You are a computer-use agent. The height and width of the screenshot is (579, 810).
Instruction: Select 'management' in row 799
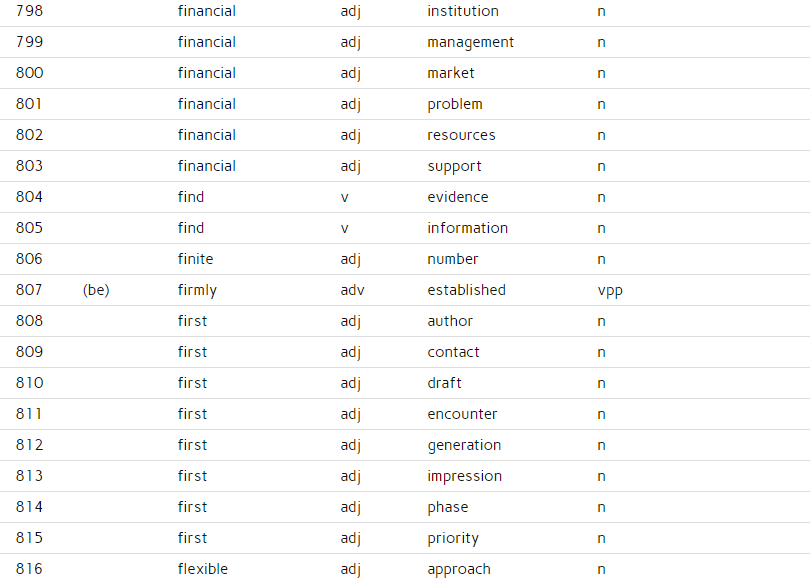471,42
